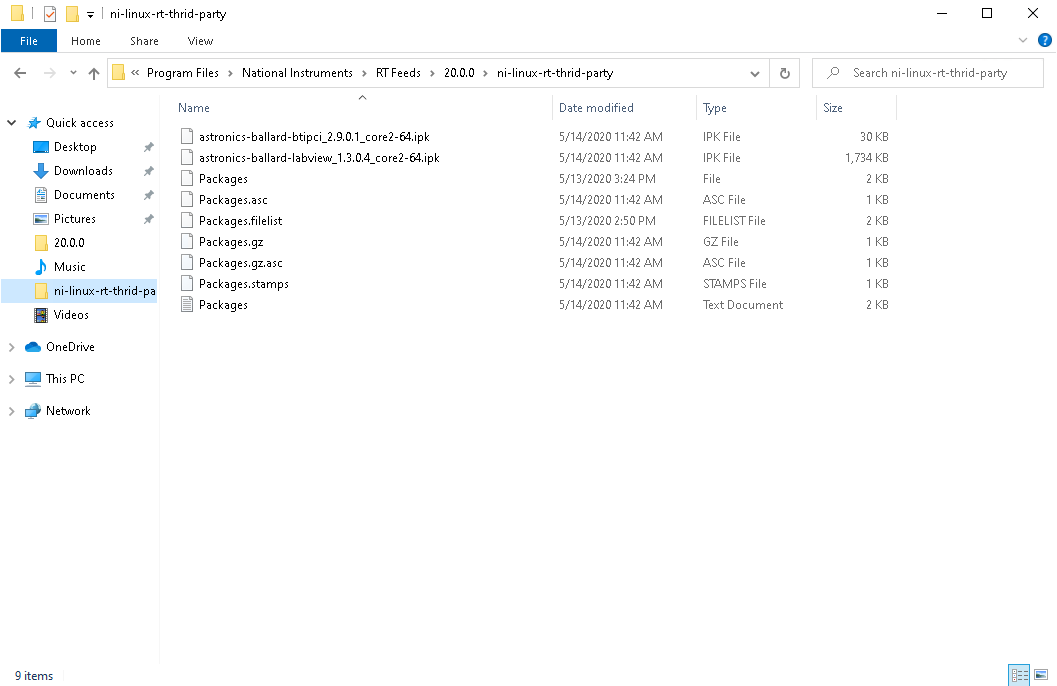This screenshot has height=686, width=1057.
Task: Click the Properties quick access toolbar icon
Action: [x=50, y=14]
